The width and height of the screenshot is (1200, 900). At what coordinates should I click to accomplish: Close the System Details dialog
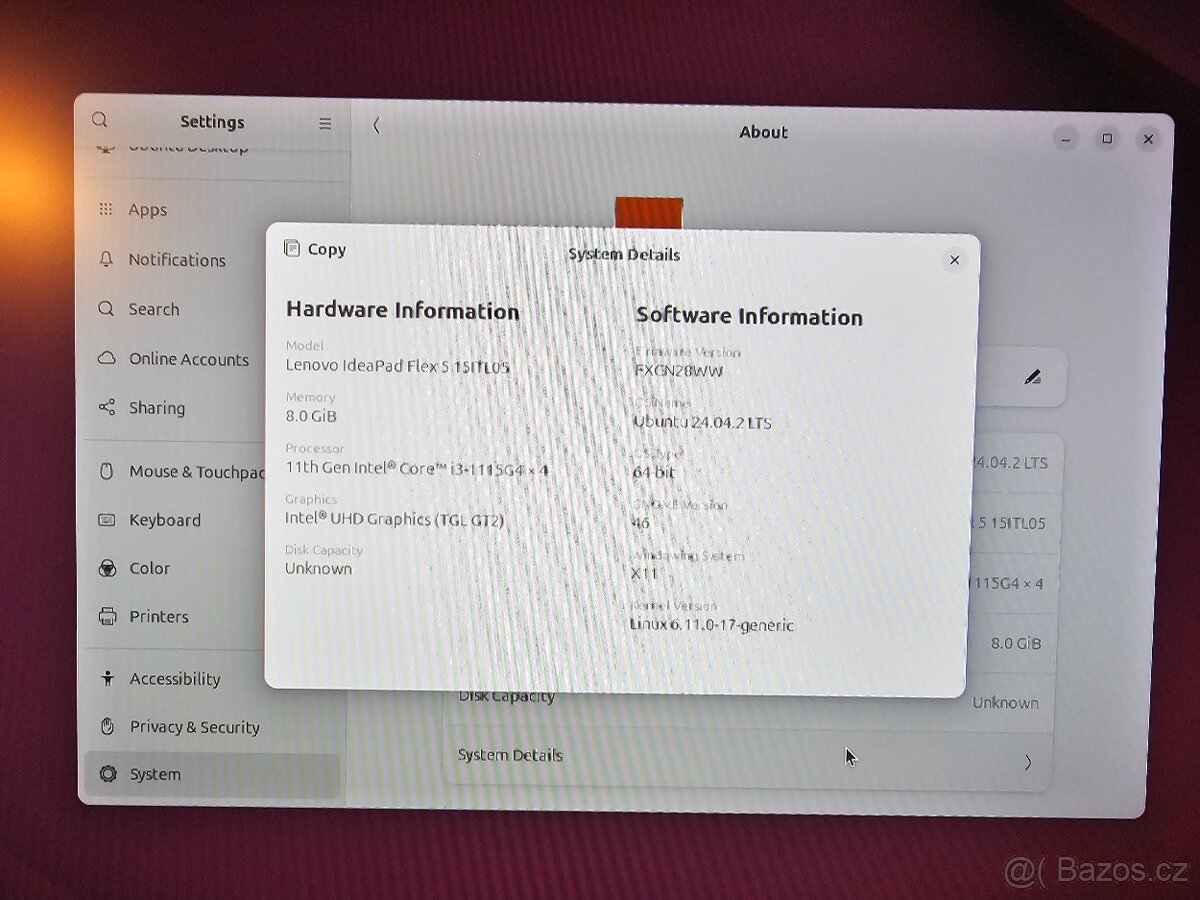[955, 259]
